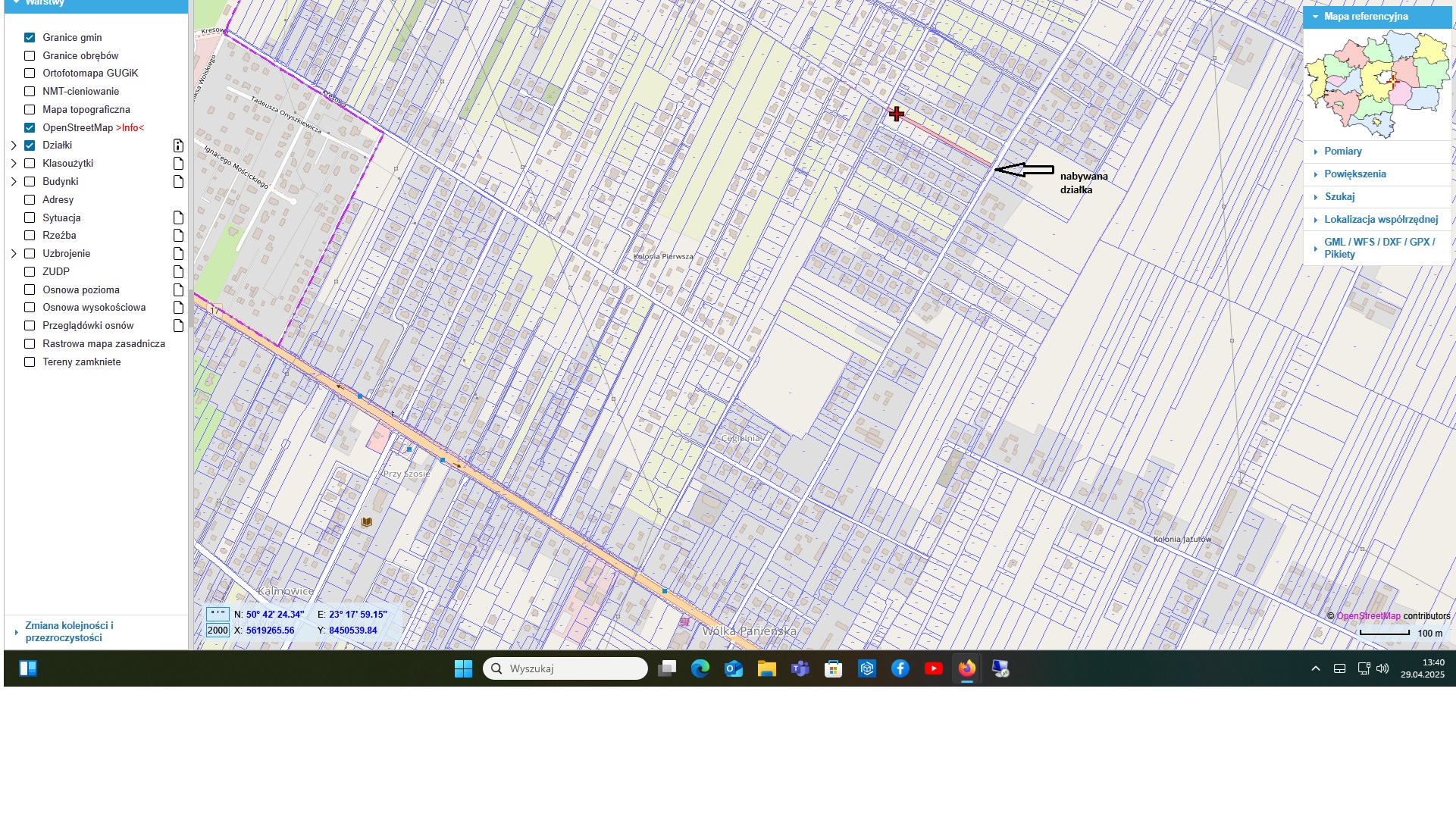1456x820 pixels.
Task: Click the red cross marker on map
Action: 897,114
